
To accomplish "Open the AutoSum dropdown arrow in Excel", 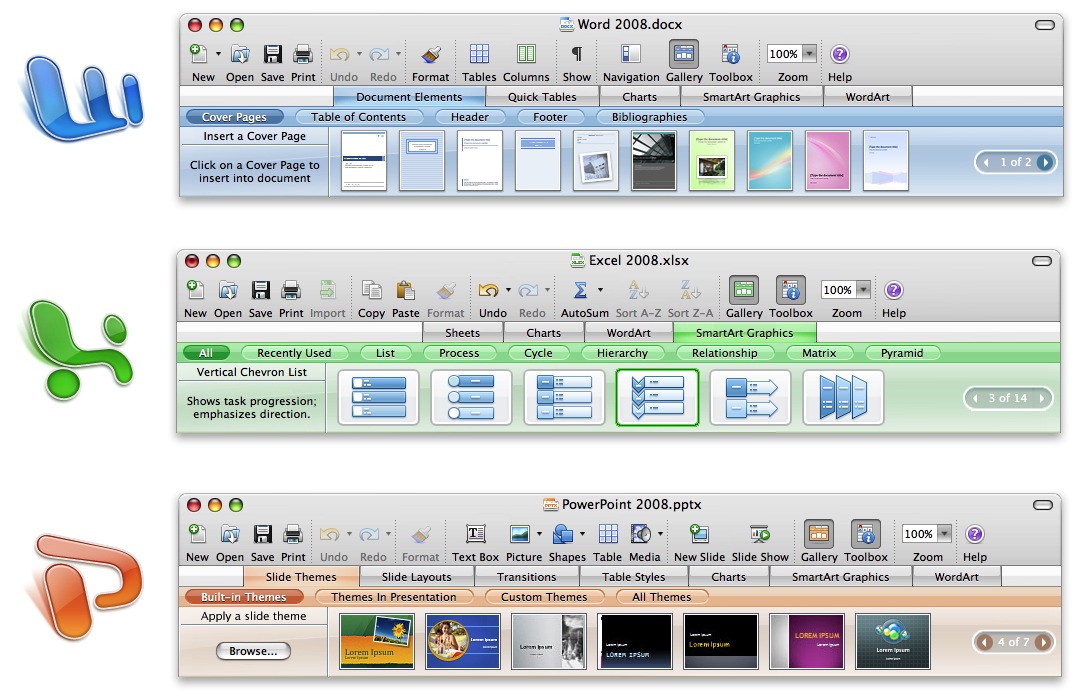I will tap(600, 290).
